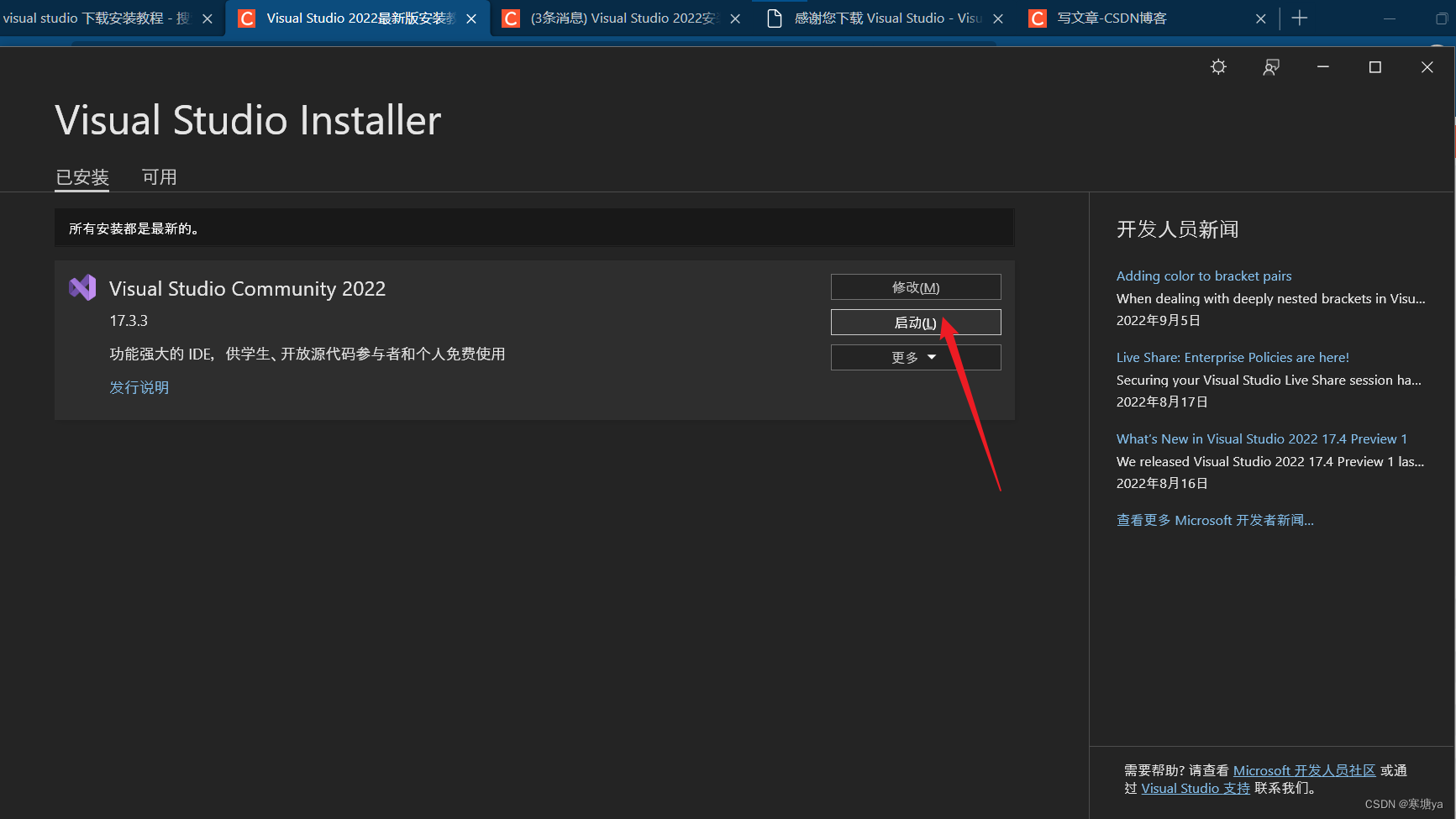Open Visual Studio 支持 link
The height and width of the screenshot is (819, 1456).
pos(1196,788)
